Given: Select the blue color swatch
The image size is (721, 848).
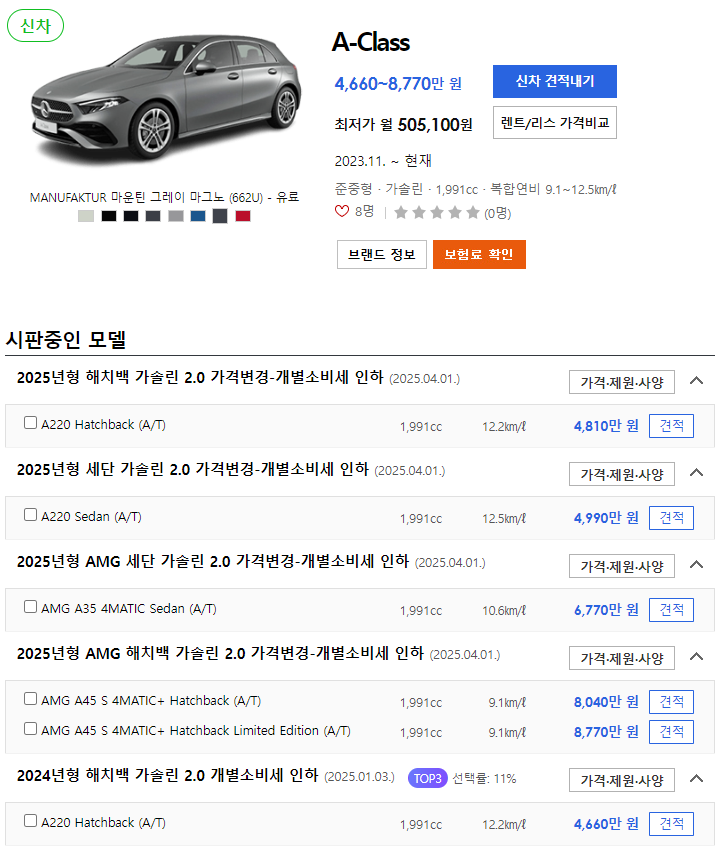Looking at the screenshot, I should pos(198,216).
